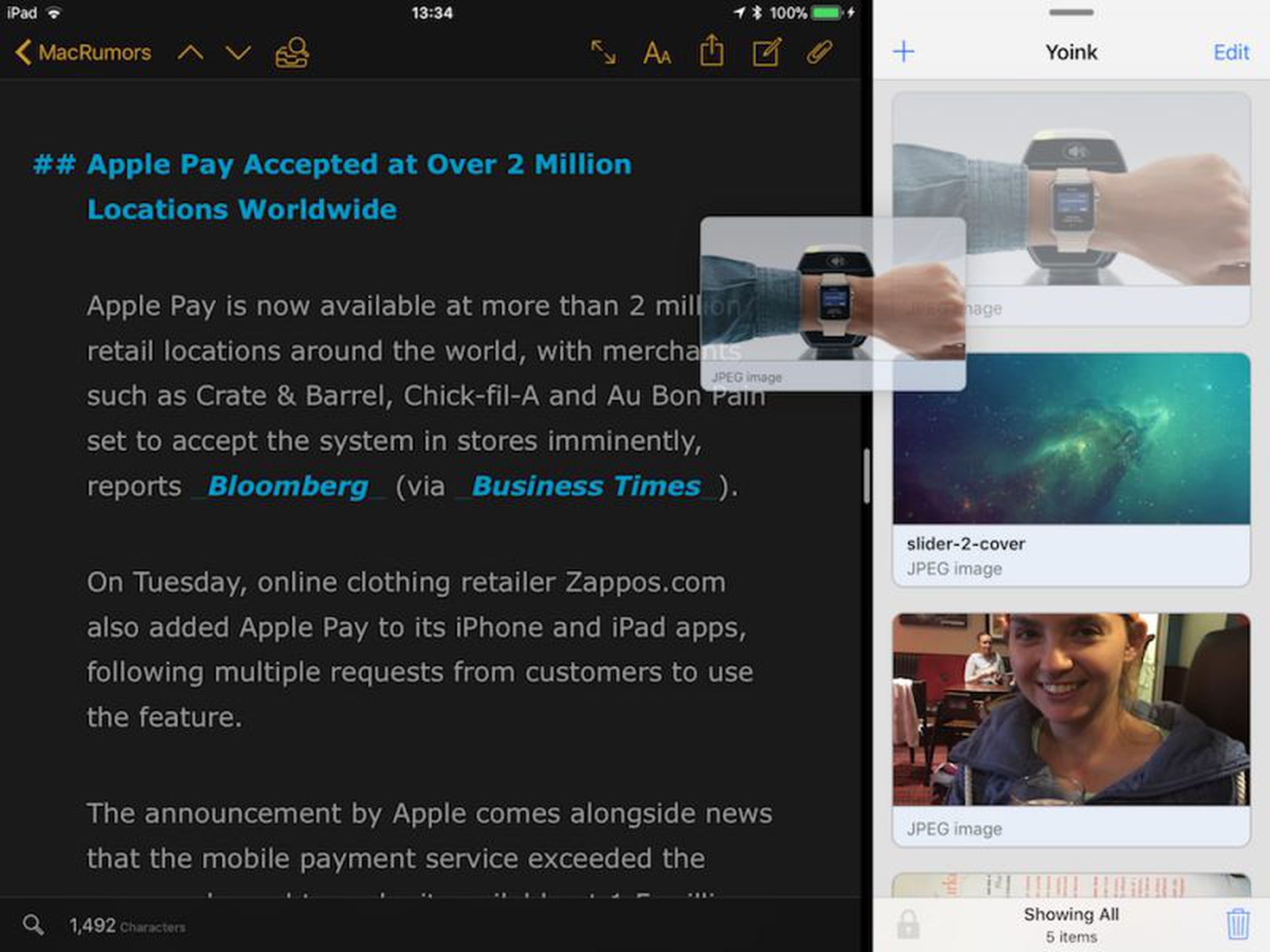Open the Business Times link
Viewport: 1270px width, 952px height.
click(586, 486)
